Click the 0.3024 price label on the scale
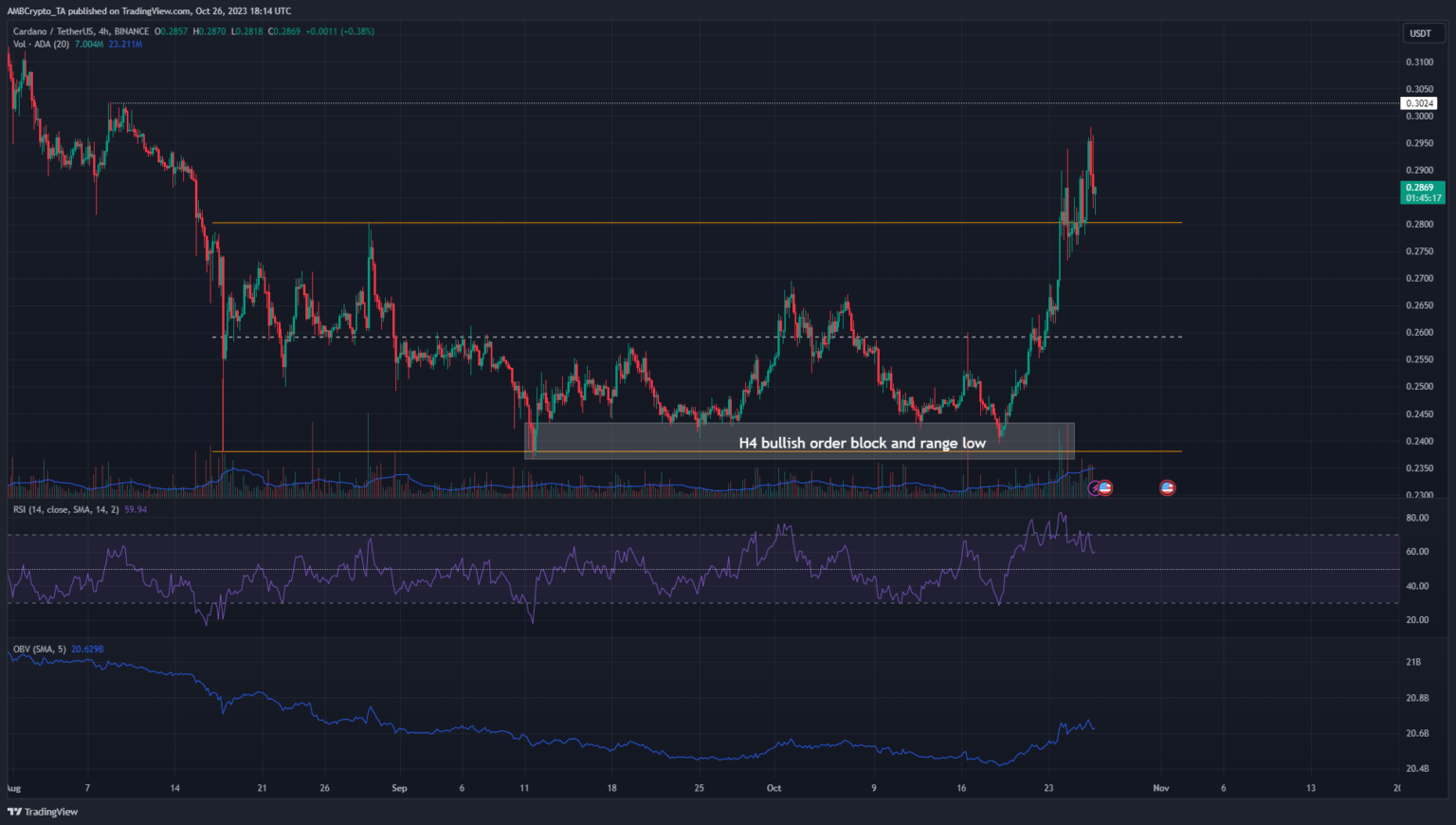Screen dimensions: 1456x825 pyautogui.click(x=1419, y=103)
